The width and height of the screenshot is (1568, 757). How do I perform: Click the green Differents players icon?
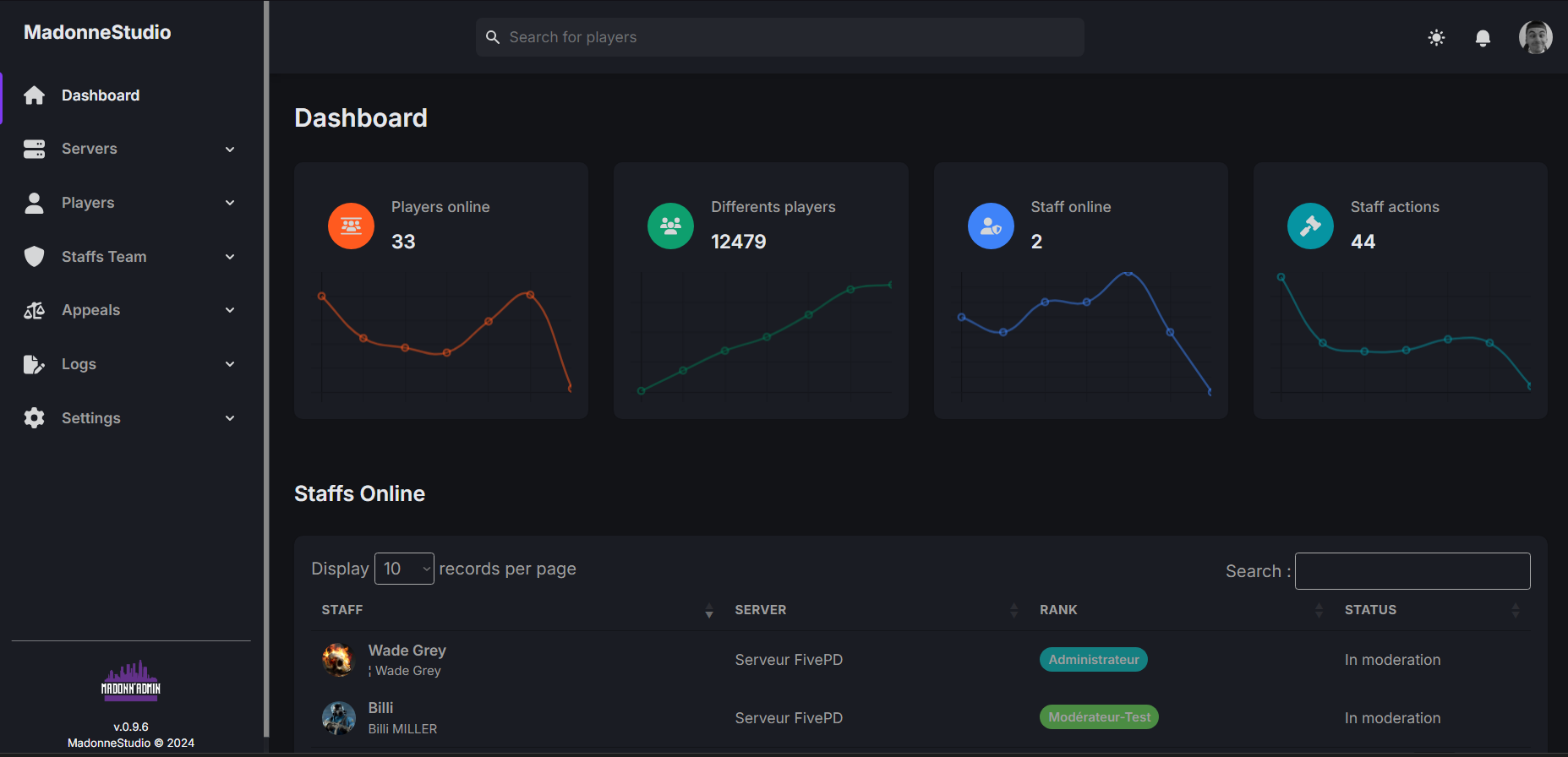670,226
